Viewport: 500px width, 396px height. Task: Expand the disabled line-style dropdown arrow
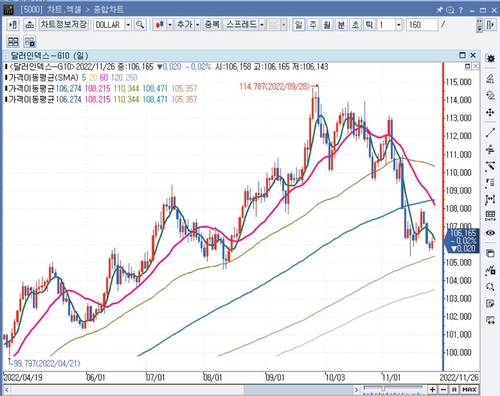point(284,25)
